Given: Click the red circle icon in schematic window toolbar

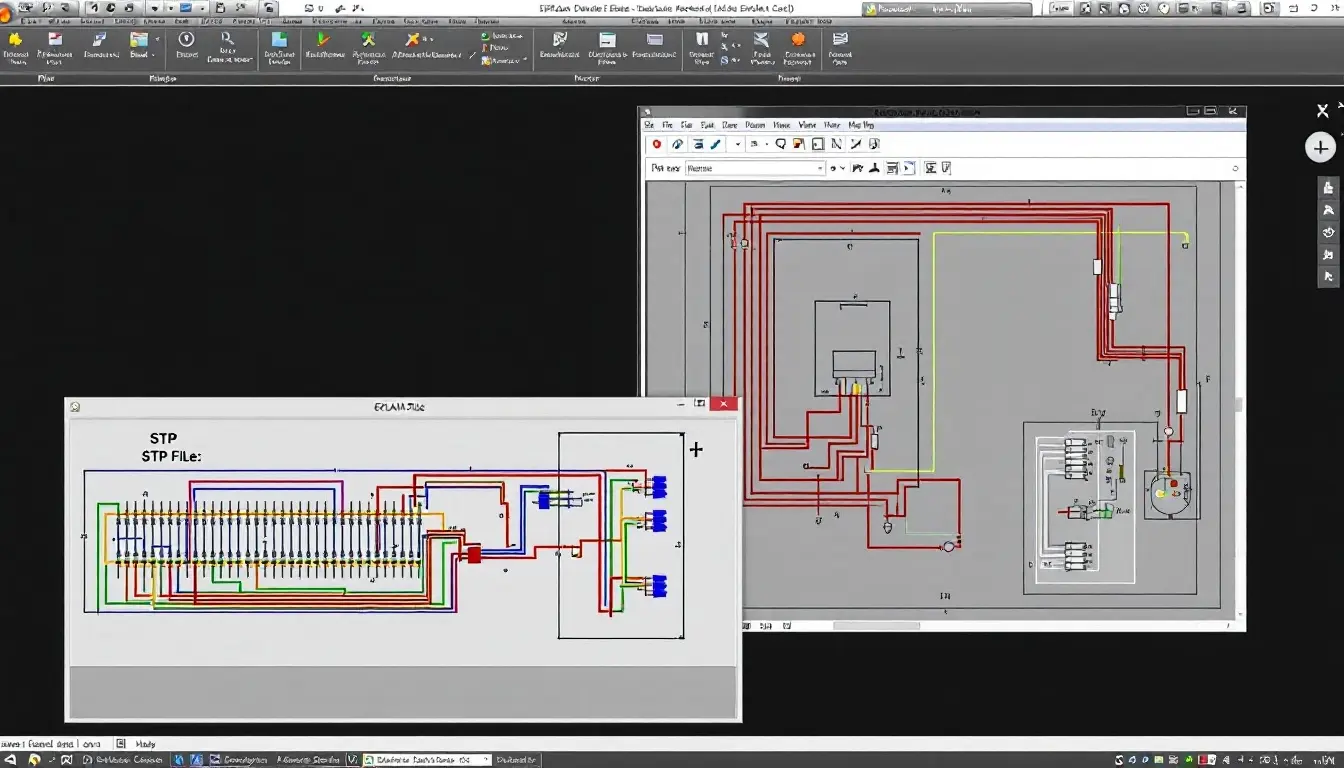Looking at the screenshot, I should [x=657, y=144].
